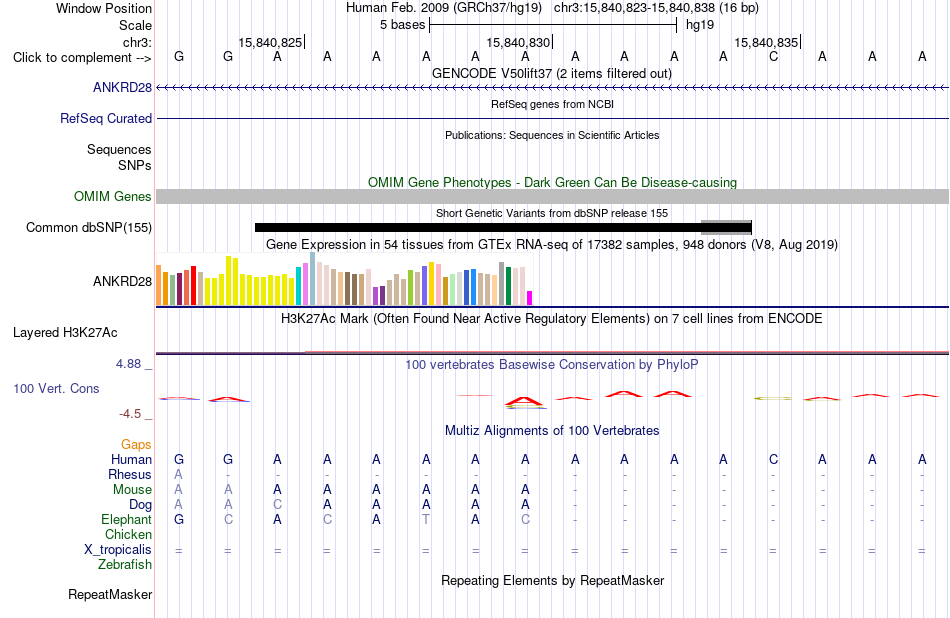This screenshot has width=950, height=618.
Task: Open the GENCODE ANKRD28 track label
Action: [x=122, y=87]
